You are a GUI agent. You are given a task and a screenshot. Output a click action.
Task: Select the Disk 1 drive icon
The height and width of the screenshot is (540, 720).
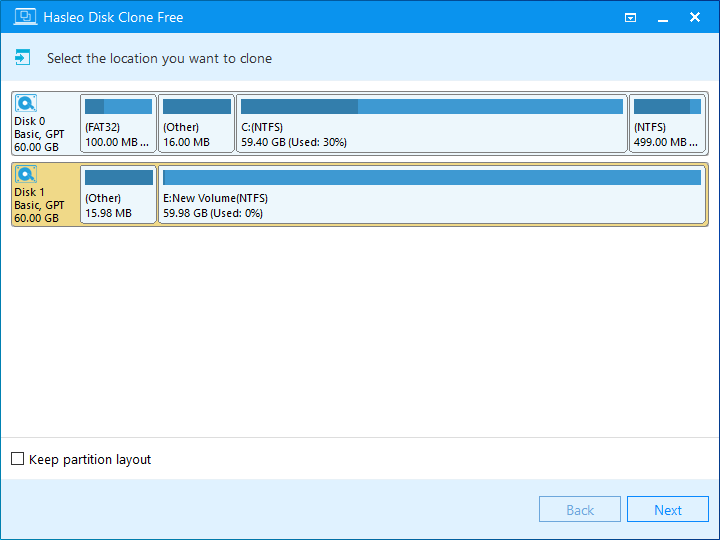(x=26, y=174)
